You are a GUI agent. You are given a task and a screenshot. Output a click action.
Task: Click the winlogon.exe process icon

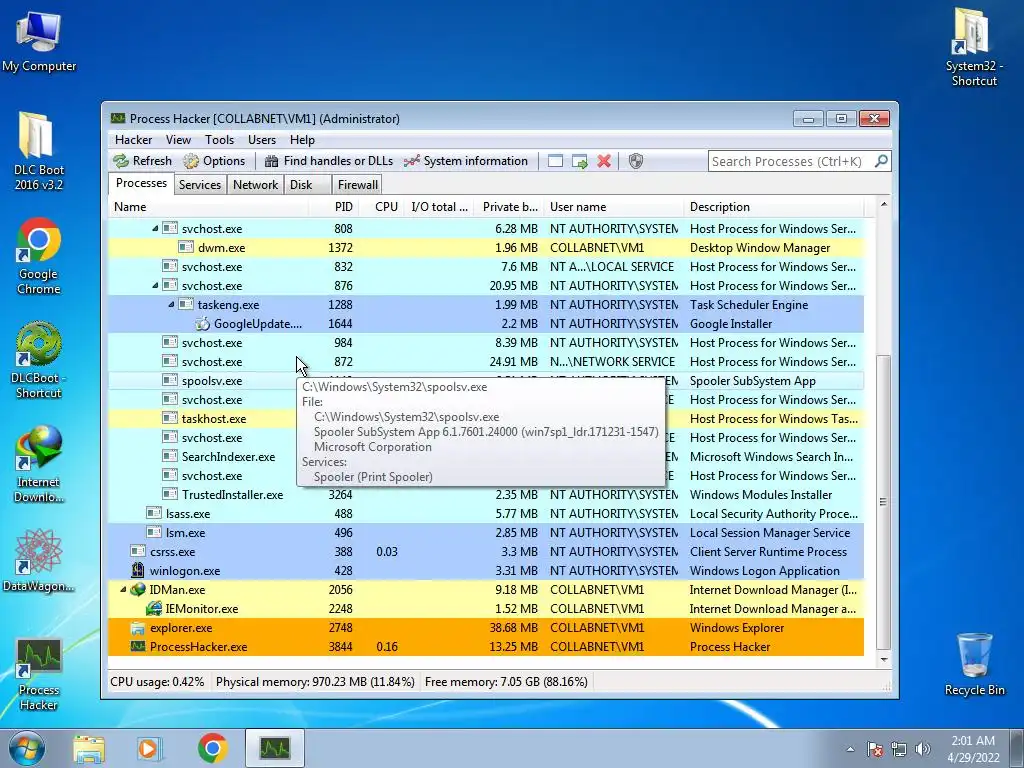click(x=138, y=570)
